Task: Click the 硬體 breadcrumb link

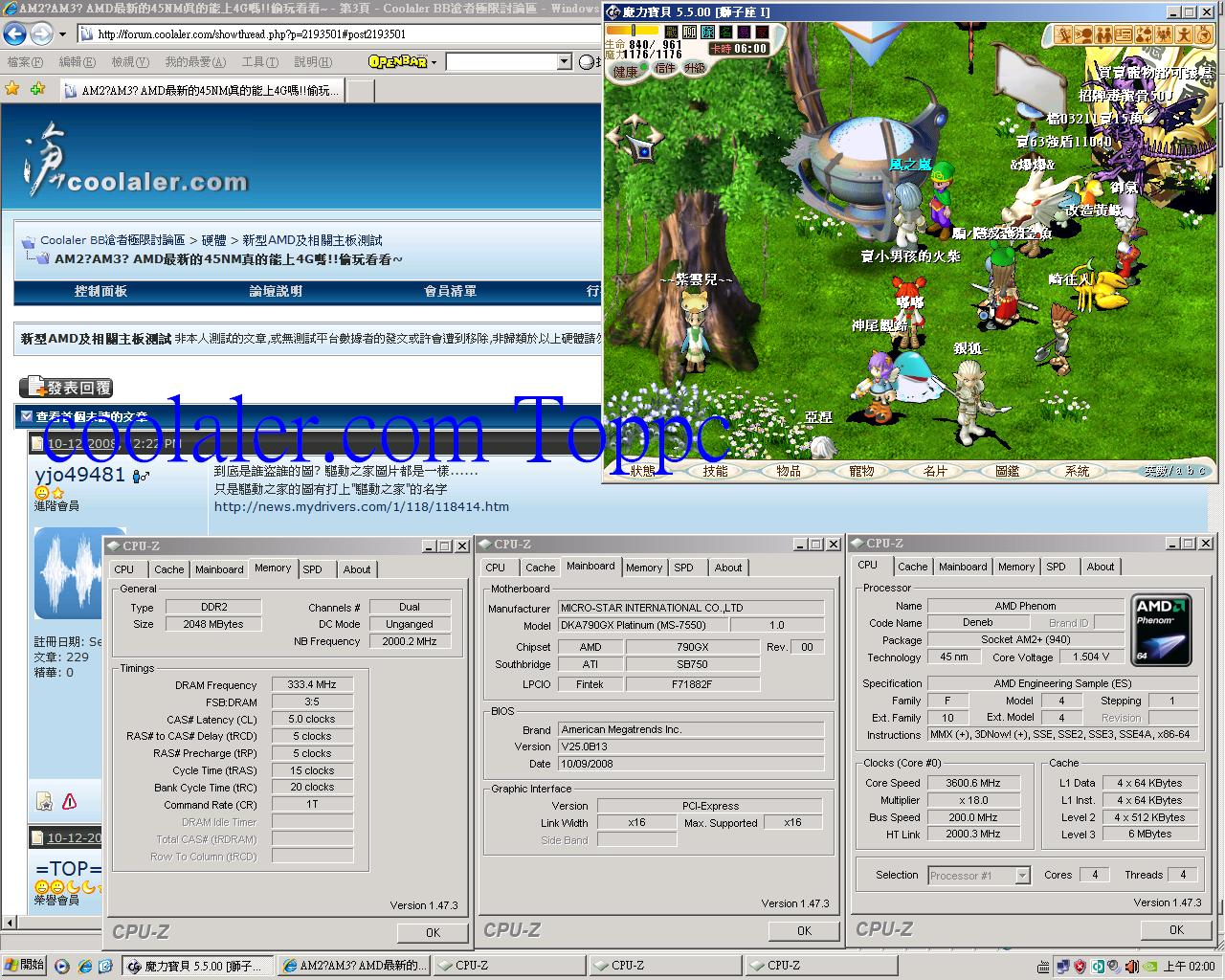Action: (213, 240)
